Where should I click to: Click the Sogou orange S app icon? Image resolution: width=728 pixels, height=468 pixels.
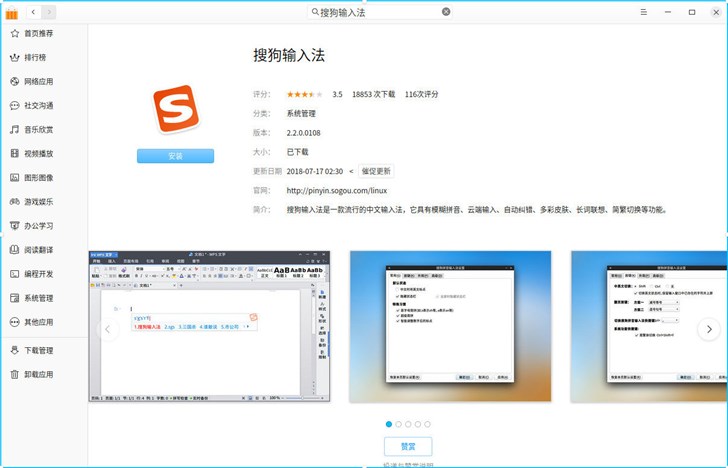click(176, 109)
